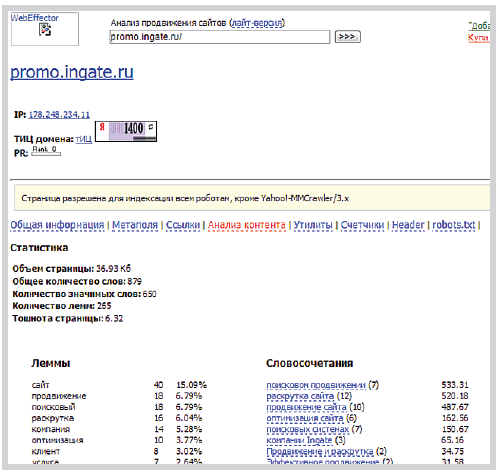
Task: Click the Леммы column heading
Action: tap(51, 363)
